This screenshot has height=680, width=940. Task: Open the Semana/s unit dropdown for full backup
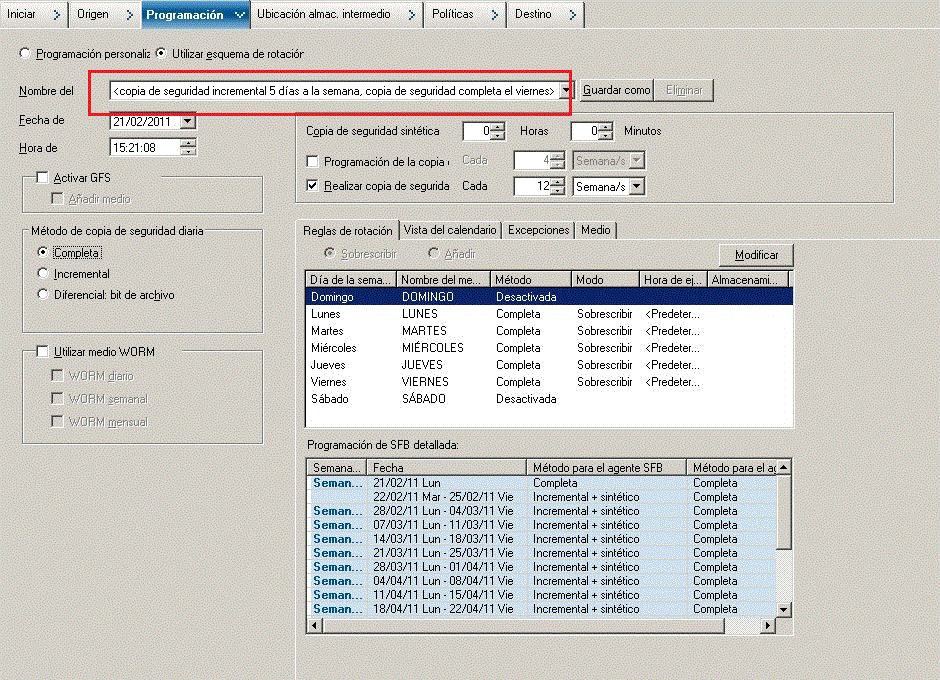click(x=637, y=187)
